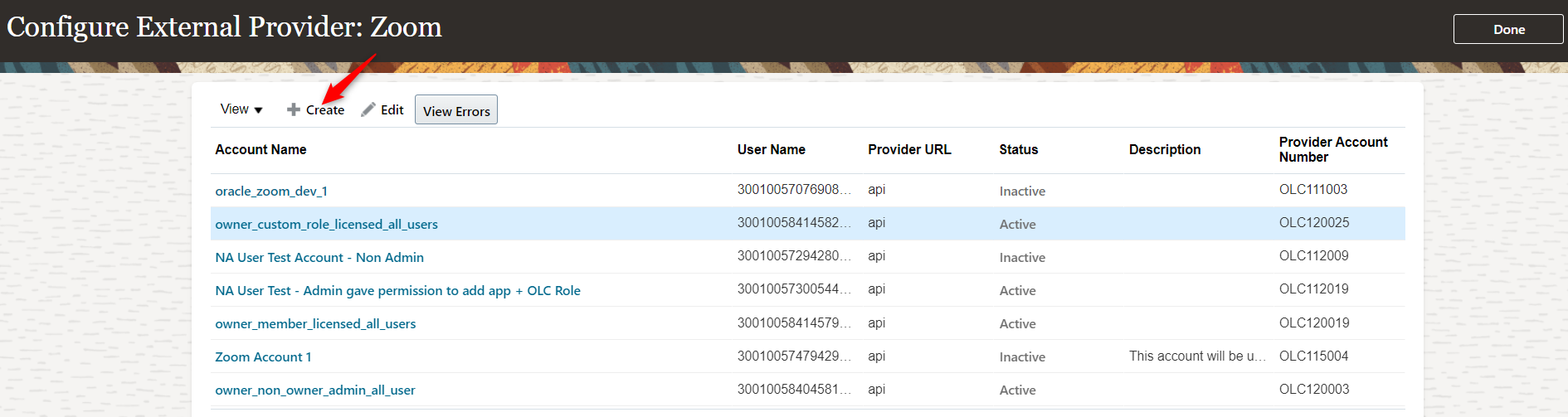Select the OLC120019 account number cell

click(1314, 322)
